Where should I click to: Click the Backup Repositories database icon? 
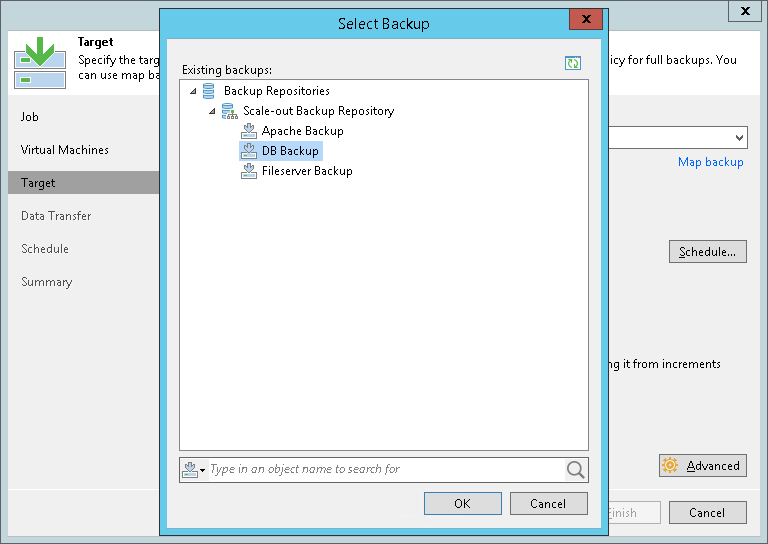point(209,91)
